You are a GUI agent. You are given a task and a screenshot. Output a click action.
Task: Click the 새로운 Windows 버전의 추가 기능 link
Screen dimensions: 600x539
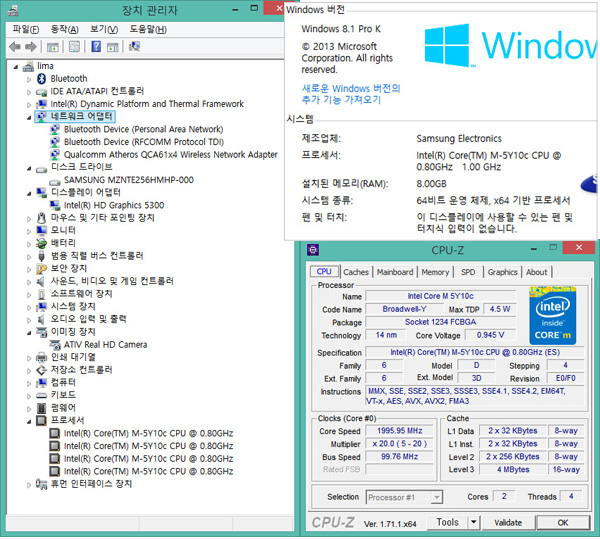[x=350, y=94]
